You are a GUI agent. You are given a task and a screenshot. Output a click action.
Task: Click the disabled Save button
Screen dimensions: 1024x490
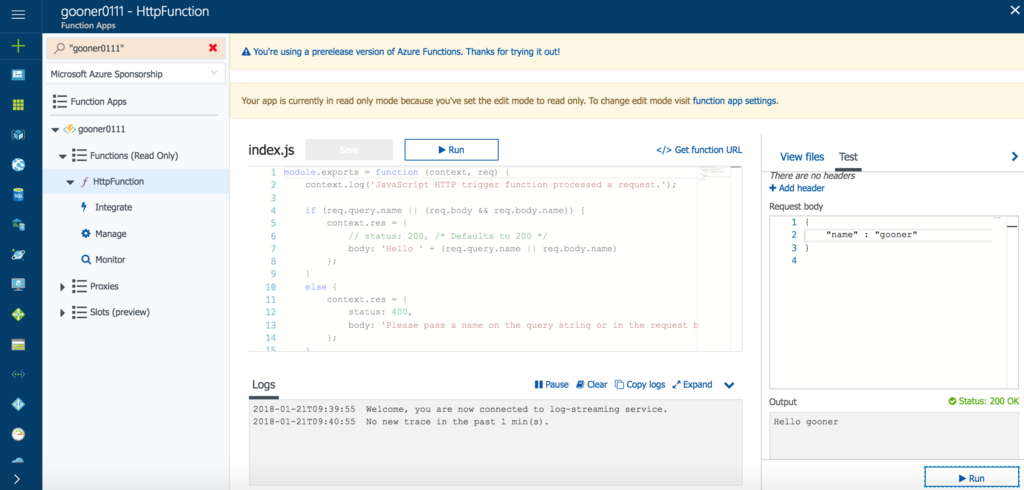pos(349,150)
